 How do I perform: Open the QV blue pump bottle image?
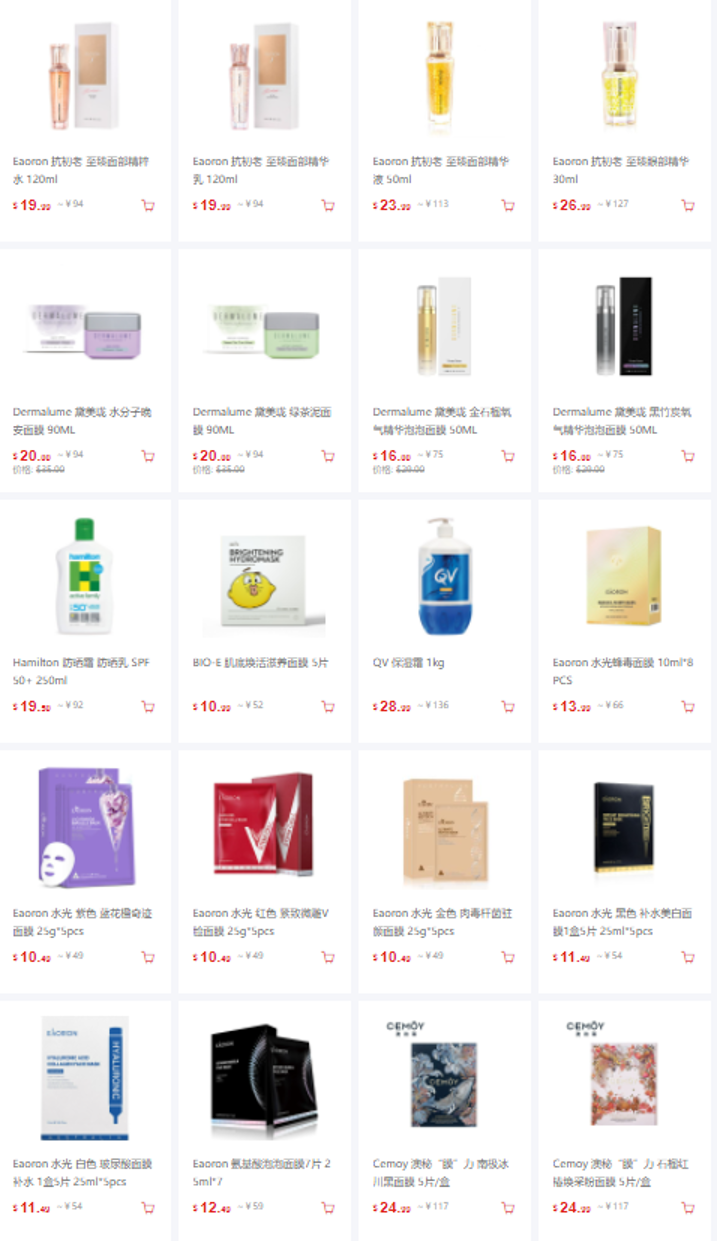click(444, 577)
